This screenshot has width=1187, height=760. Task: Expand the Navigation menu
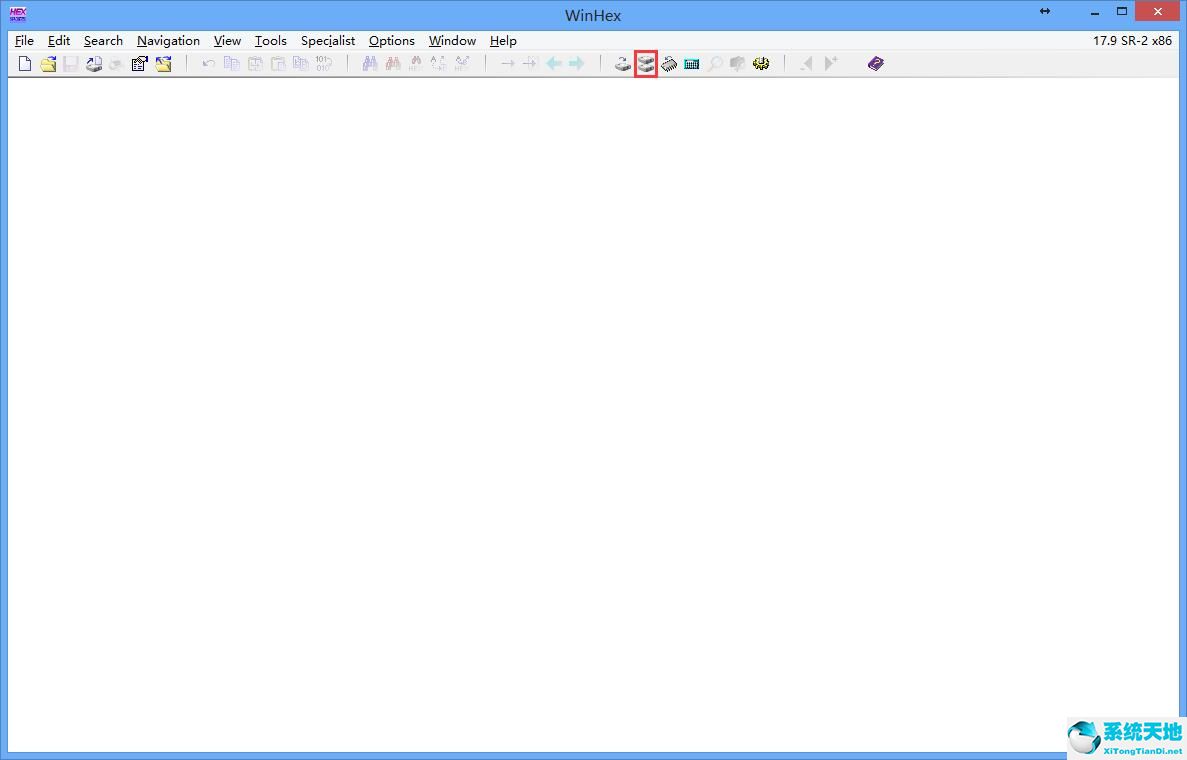pyautogui.click(x=168, y=41)
